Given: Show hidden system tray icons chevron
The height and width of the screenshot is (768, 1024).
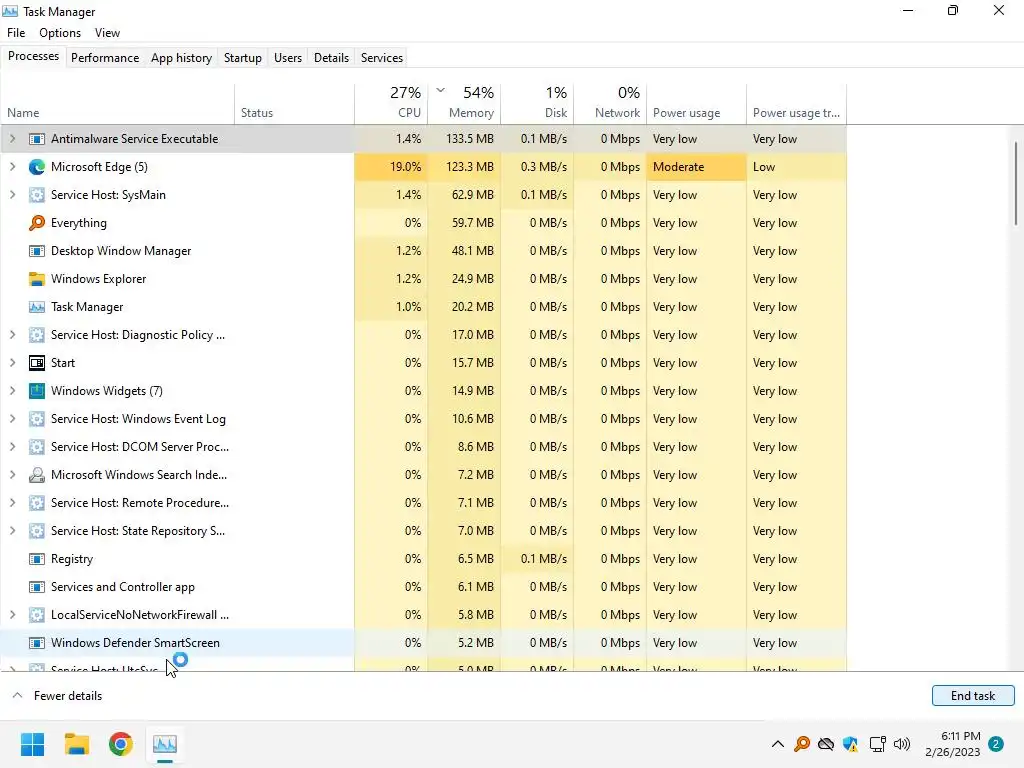Looking at the screenshot, I should pyautogui.click(x=777, y=744).
